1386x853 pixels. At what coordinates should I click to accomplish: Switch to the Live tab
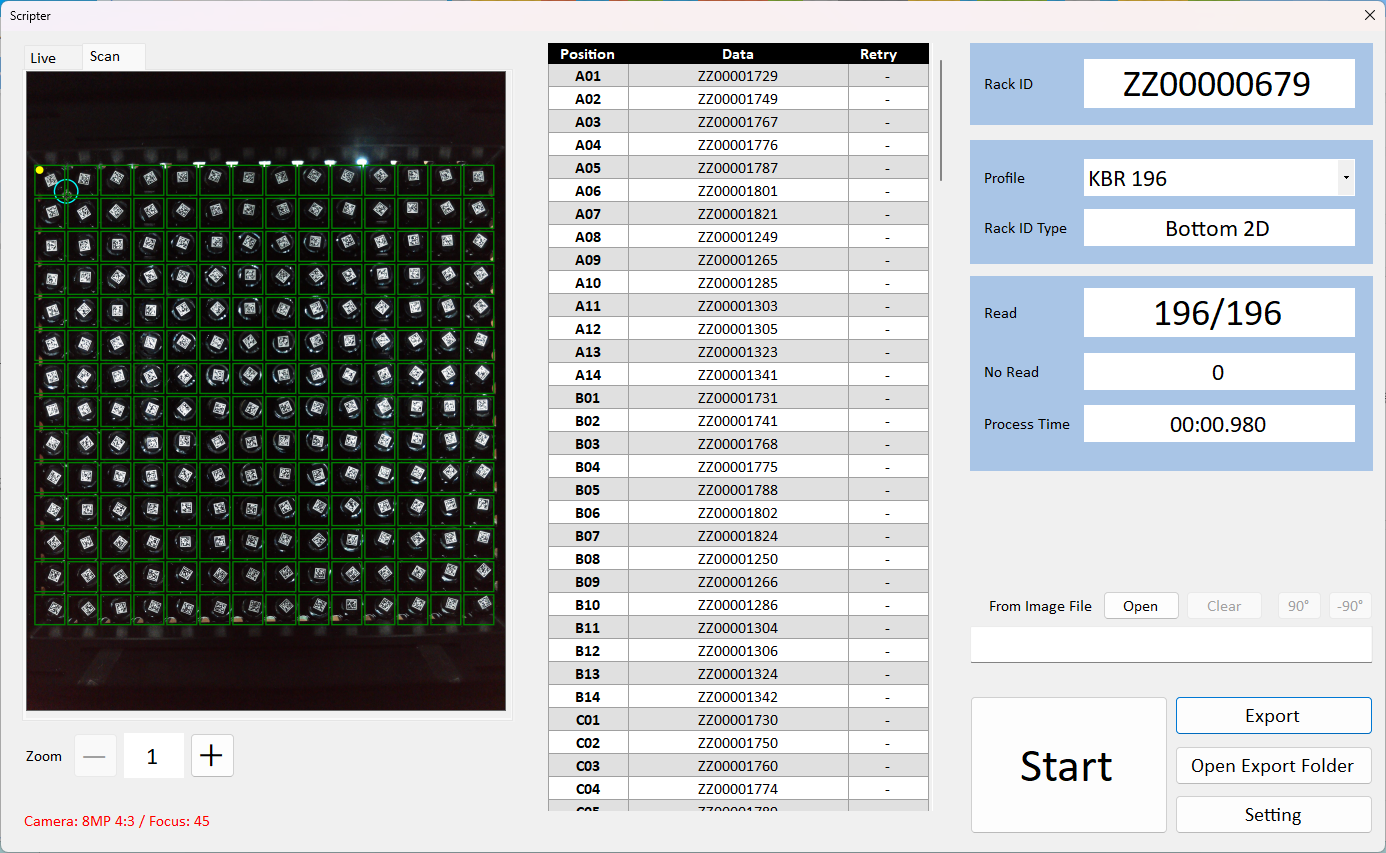(44, 58)
